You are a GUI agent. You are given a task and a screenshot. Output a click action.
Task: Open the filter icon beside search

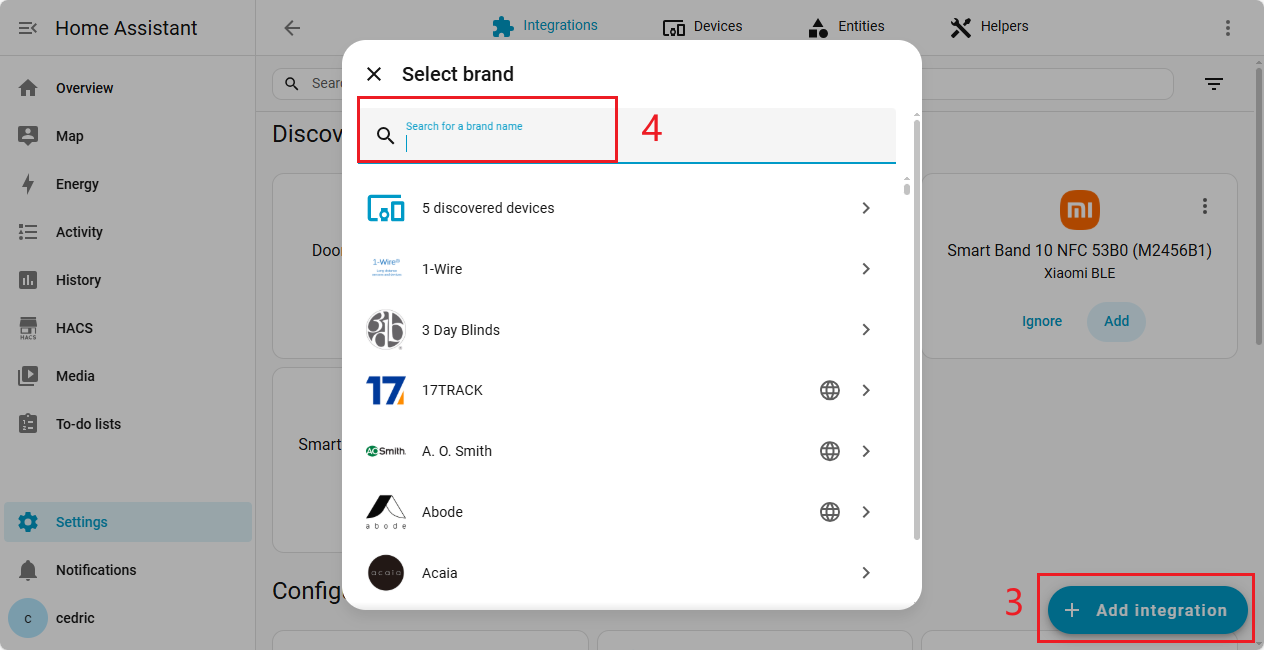[1214, 84]
